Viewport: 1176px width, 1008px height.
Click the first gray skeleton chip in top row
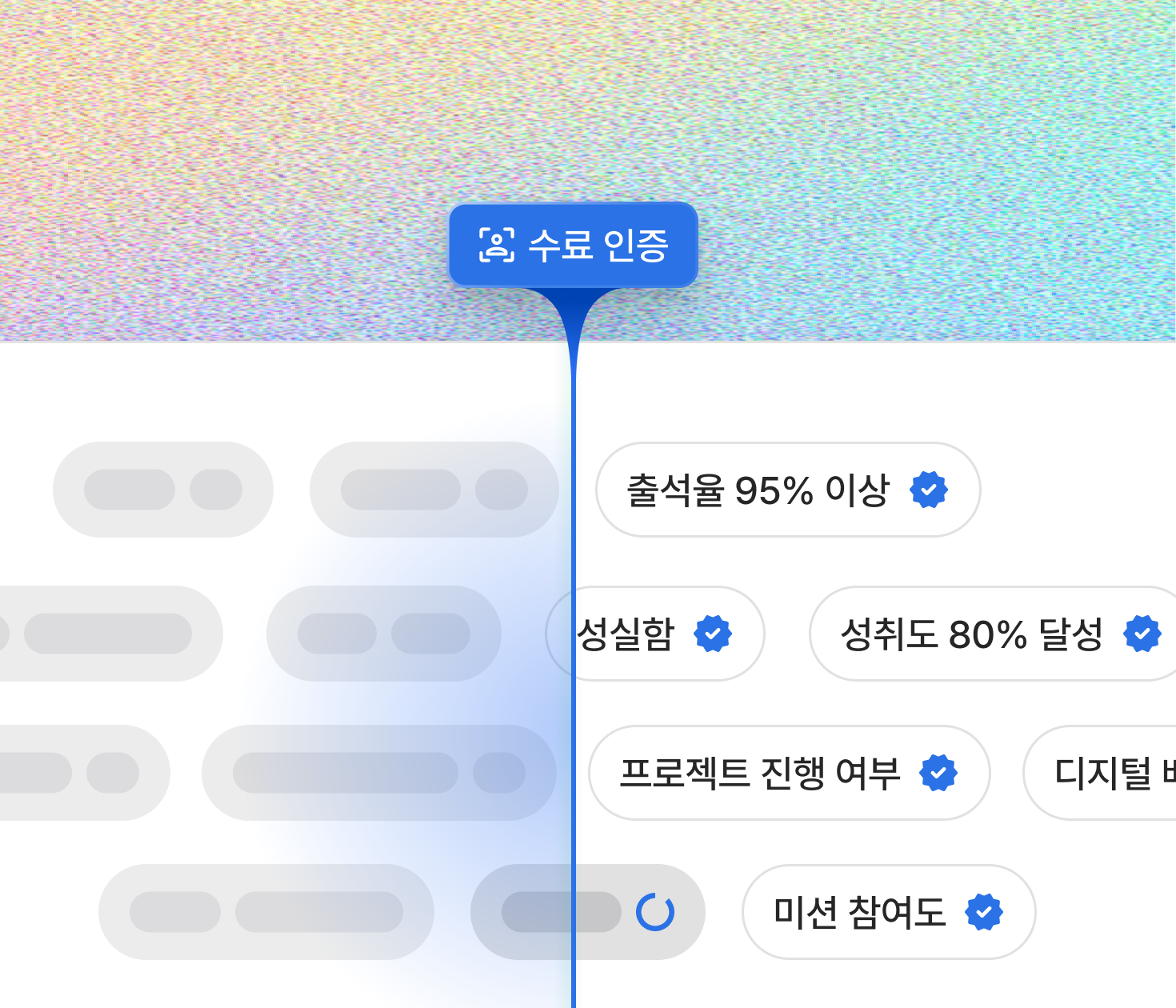(x=163, y=490)
